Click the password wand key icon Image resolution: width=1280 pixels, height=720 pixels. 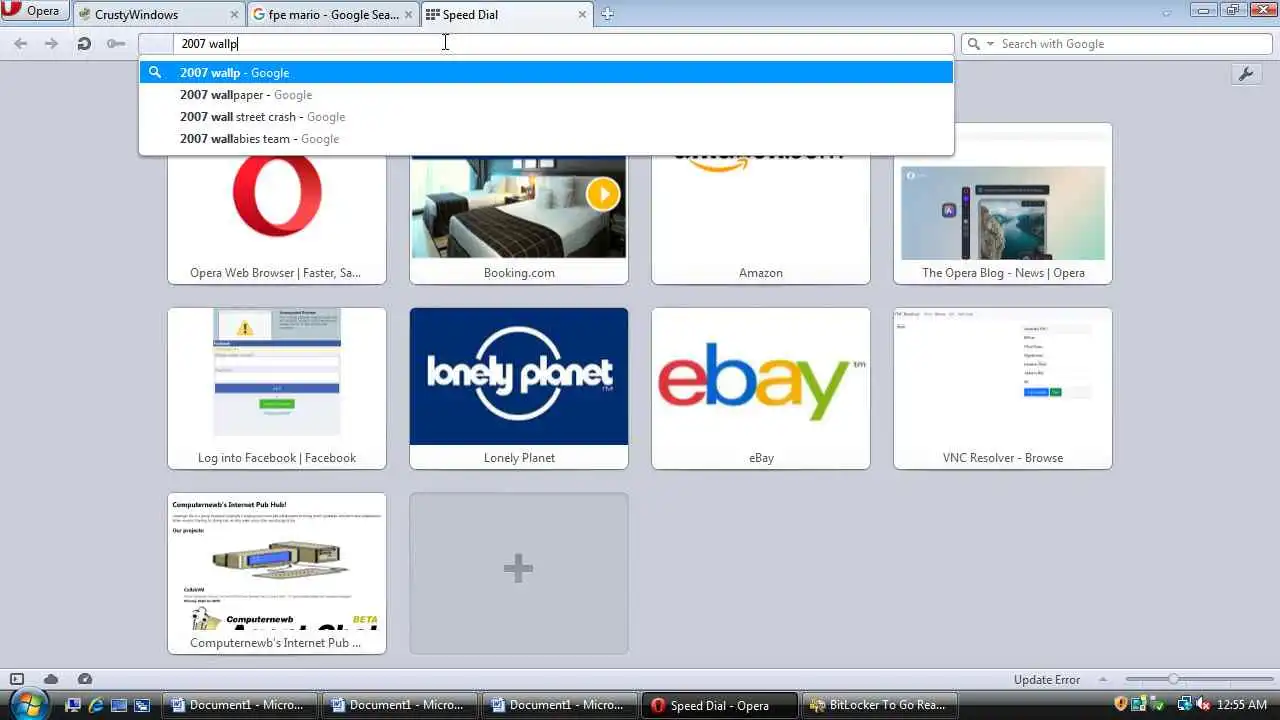116,44
